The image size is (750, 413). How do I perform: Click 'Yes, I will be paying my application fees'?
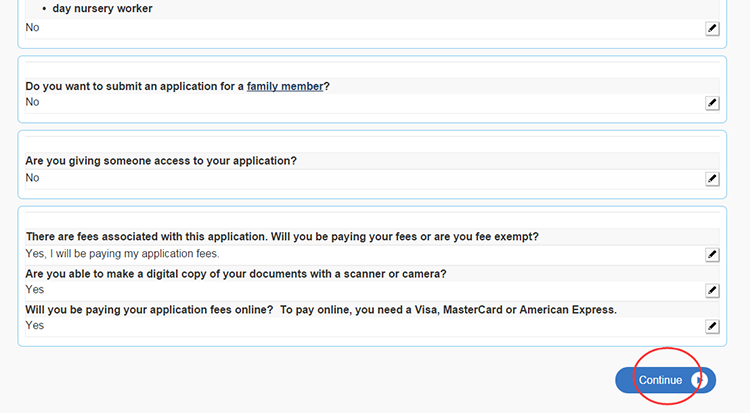(122, 254)
